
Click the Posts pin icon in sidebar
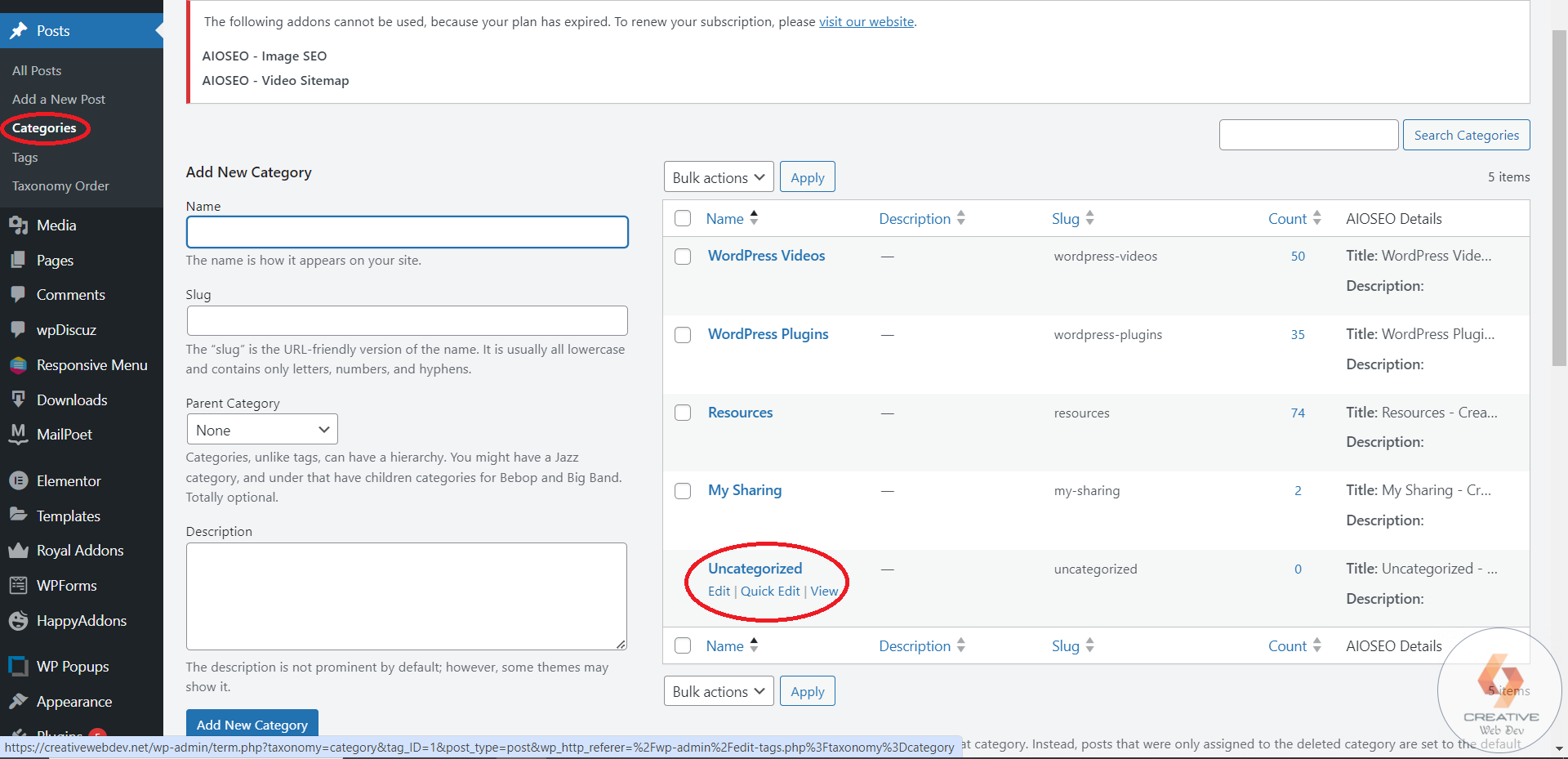[18, 31]
